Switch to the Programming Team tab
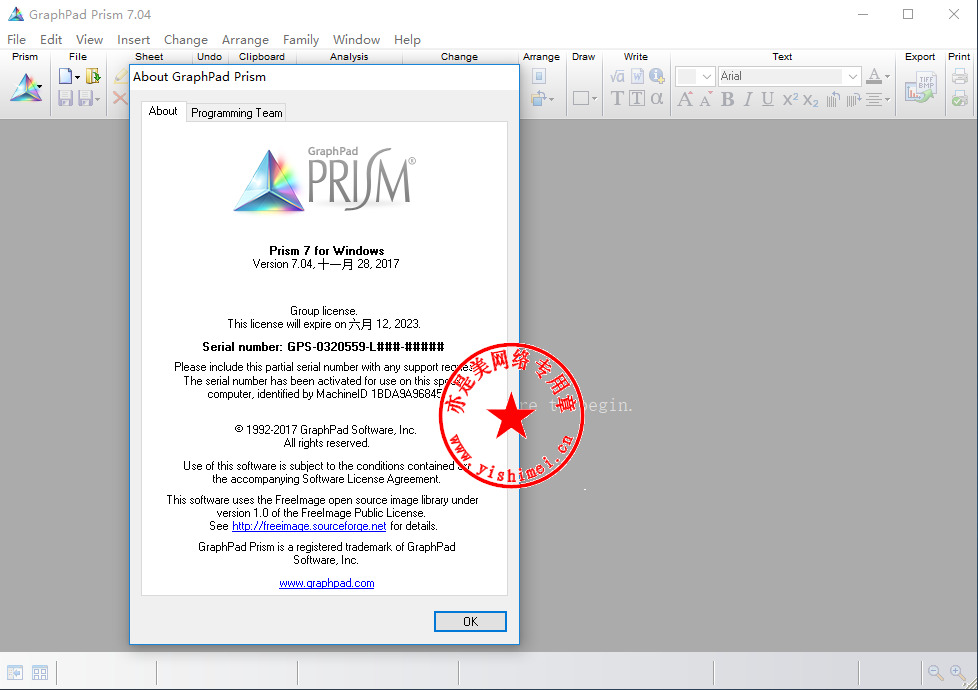The width and height of the screenshot is (978, 690). pos(236,113)
